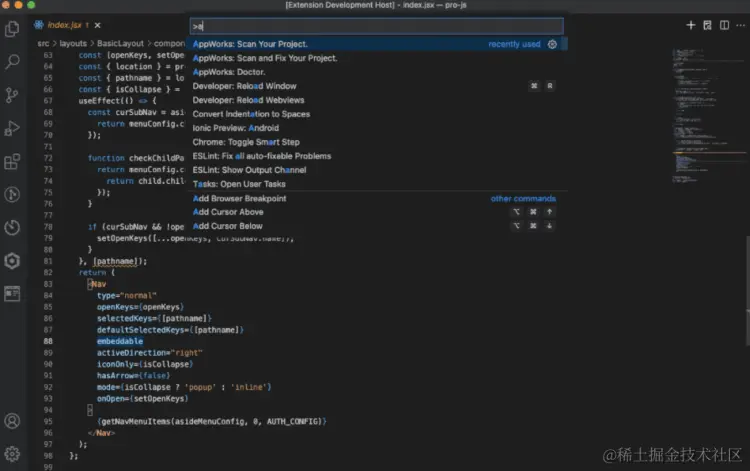Run ESLint: Show Output Channel

376,170
